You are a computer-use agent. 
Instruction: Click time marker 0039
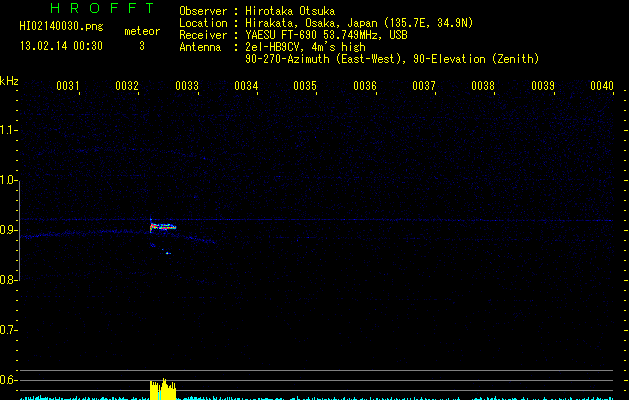[543, 85]
